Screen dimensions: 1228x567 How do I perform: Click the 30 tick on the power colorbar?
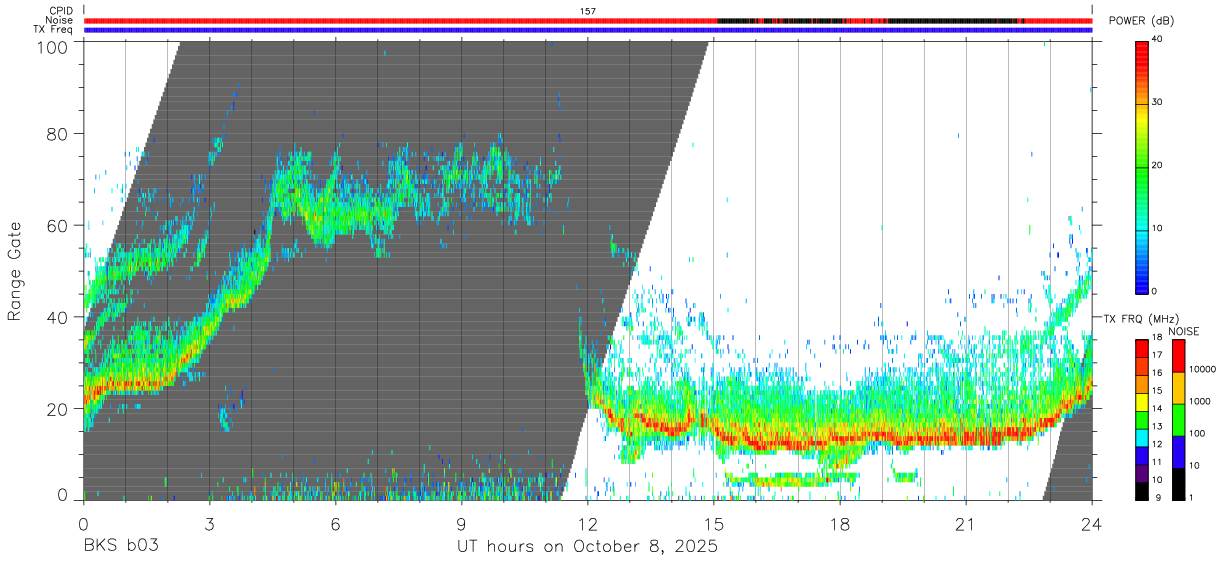click(1155, 102)
